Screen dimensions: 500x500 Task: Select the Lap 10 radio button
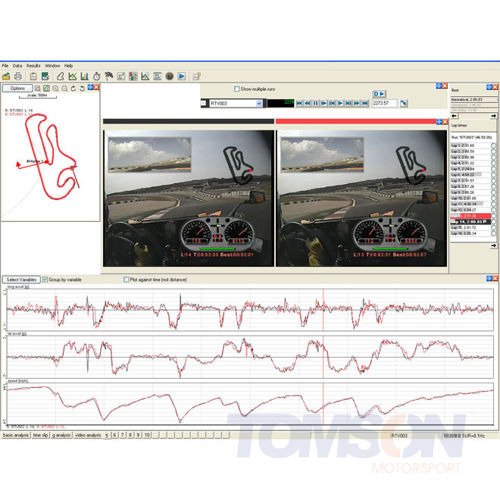pyautogui.click(x=493, y=198)
